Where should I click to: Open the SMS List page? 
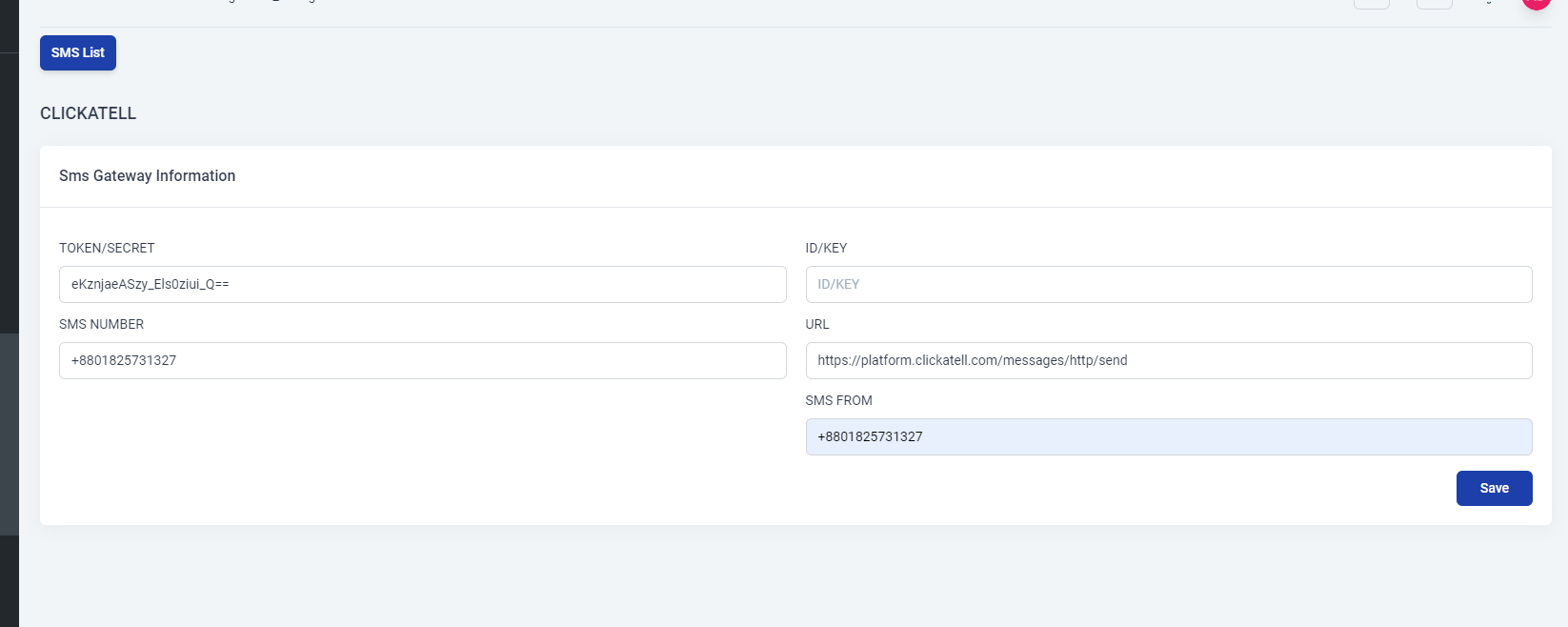click(x=78, y=52)
